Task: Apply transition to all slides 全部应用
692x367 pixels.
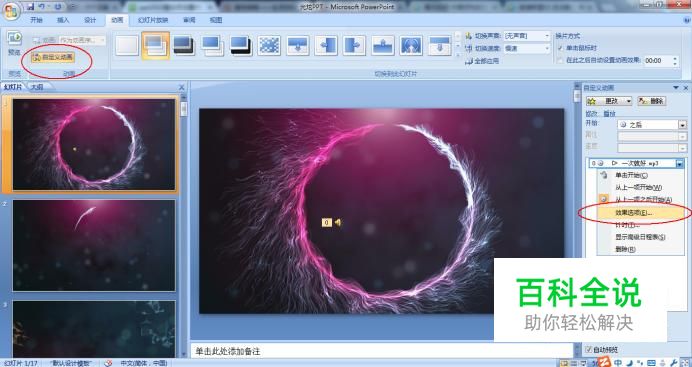Action: click(x=482, y=61)
